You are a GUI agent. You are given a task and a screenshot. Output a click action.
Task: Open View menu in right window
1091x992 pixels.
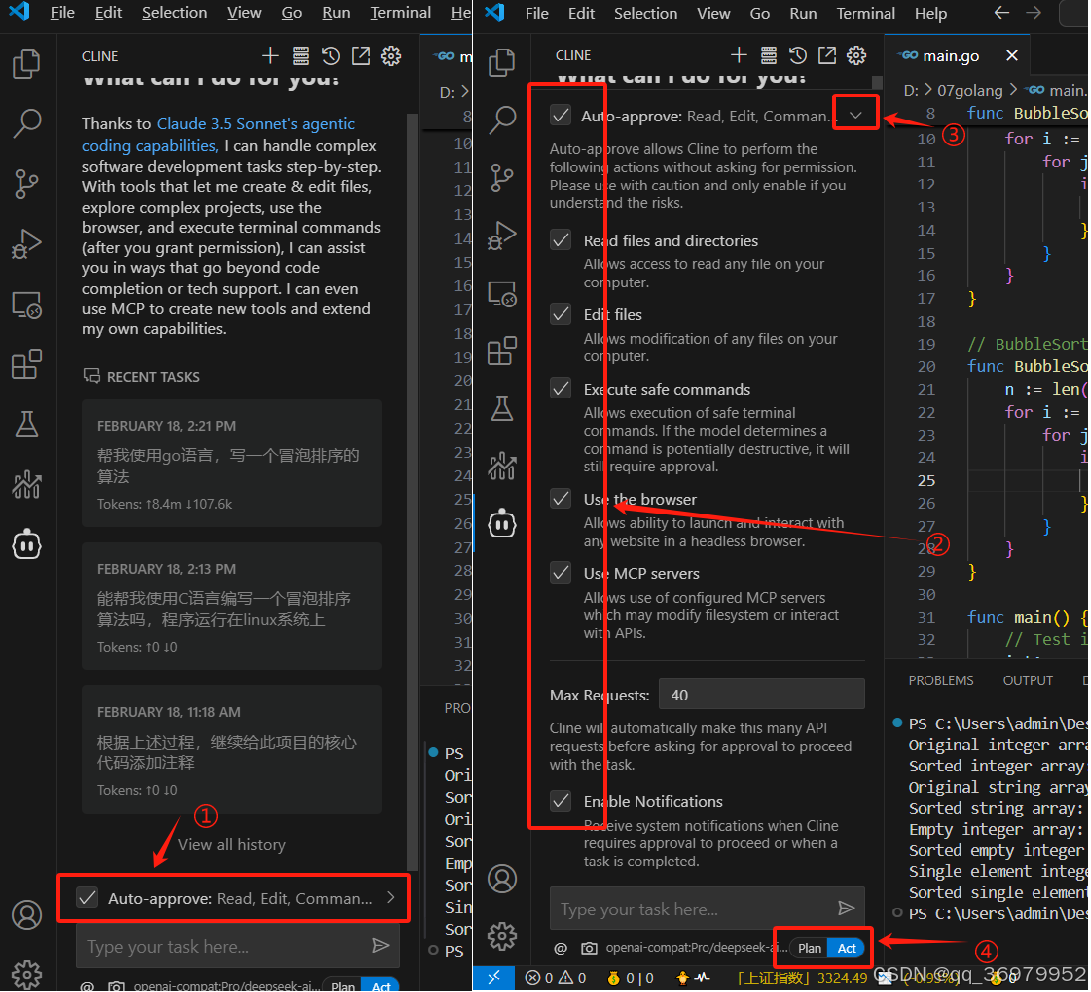point(714,13)
